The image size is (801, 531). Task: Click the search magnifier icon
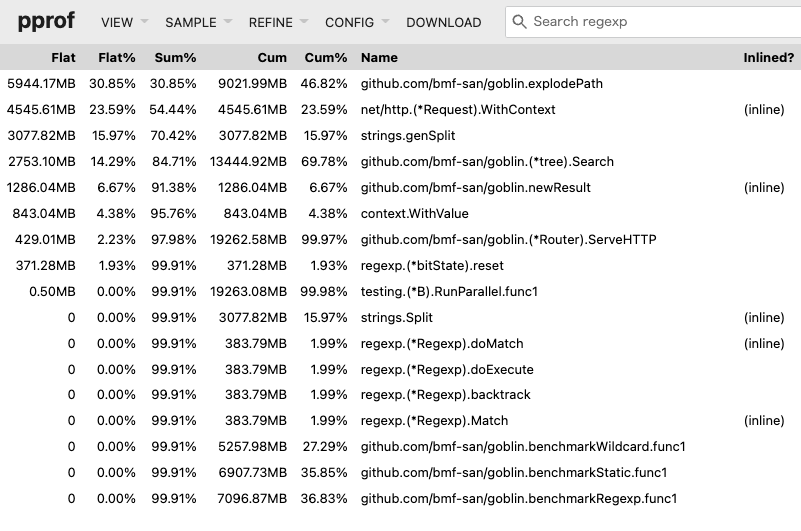(519, 21)
